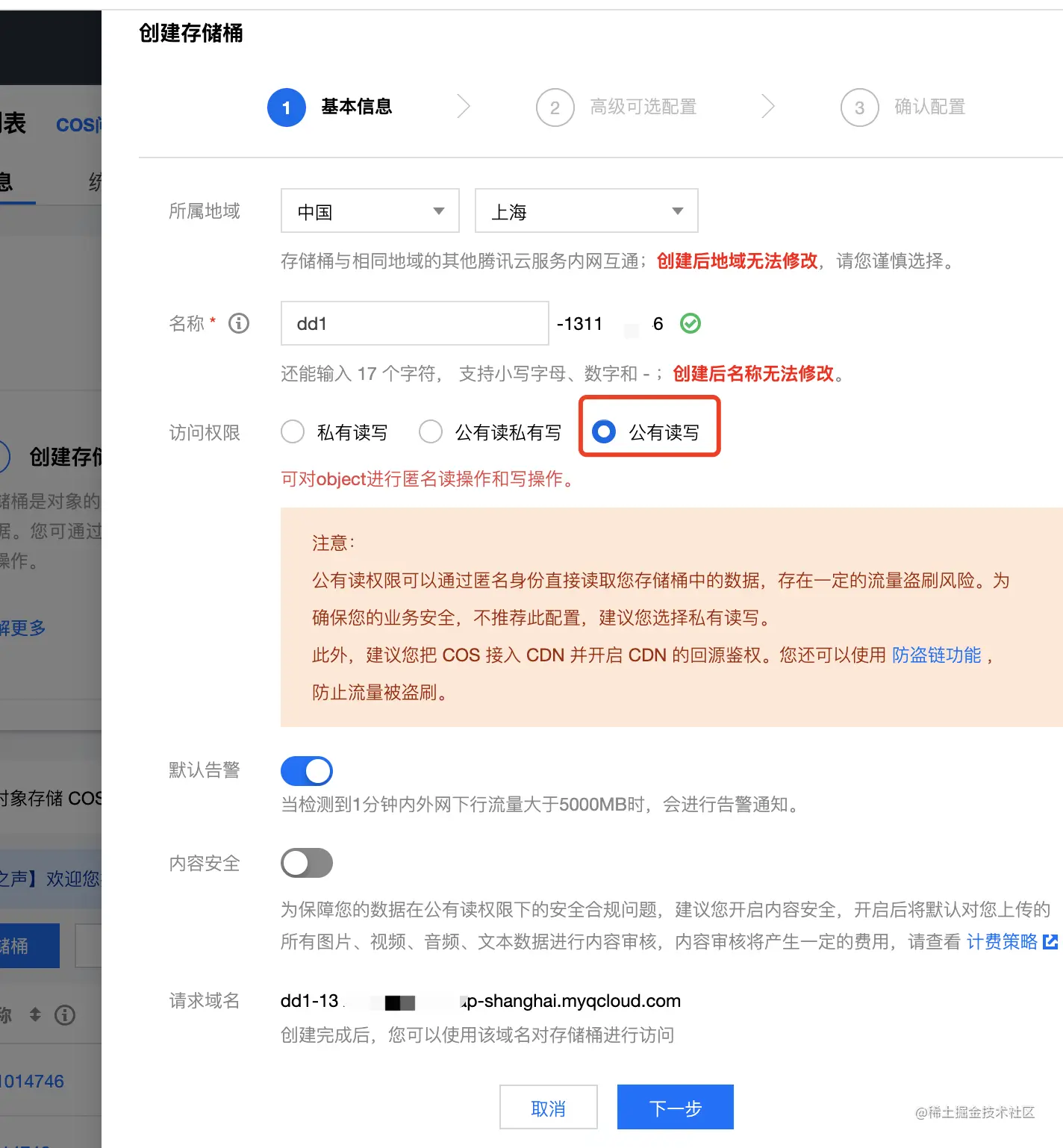
Task: Select 公有读私有写 access permission
Action: pos(431,431)
